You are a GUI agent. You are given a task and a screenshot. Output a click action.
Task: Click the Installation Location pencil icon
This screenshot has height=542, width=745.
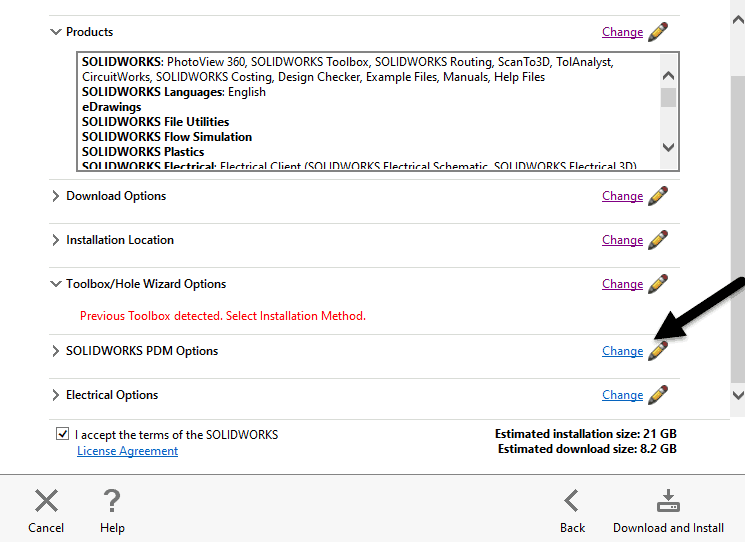tap(658, 239)
